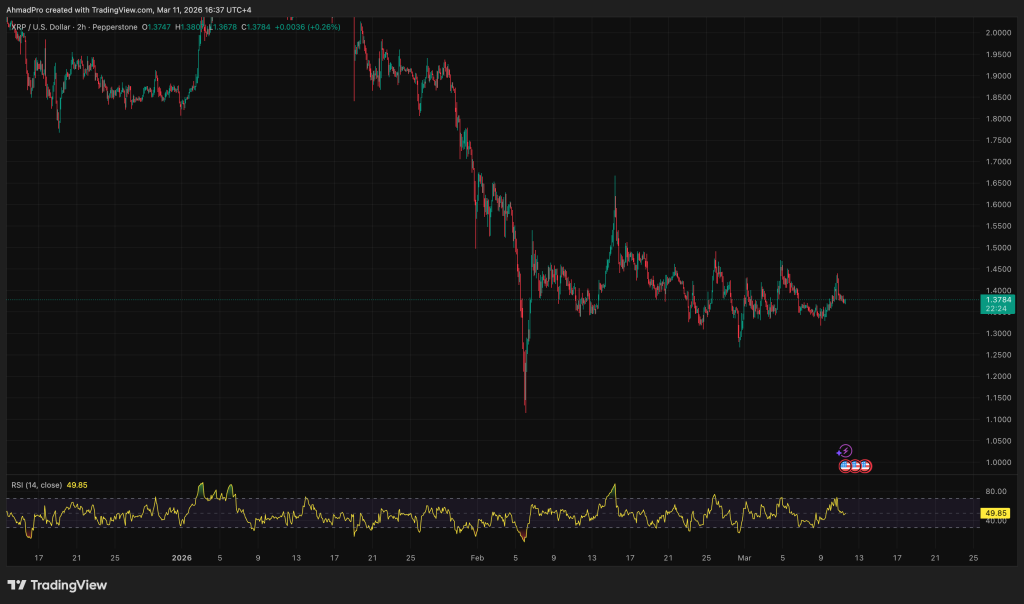Open the leftmost US flag economic event
The width and height of the screenshot is (1024, 604).
coord(845,466)
